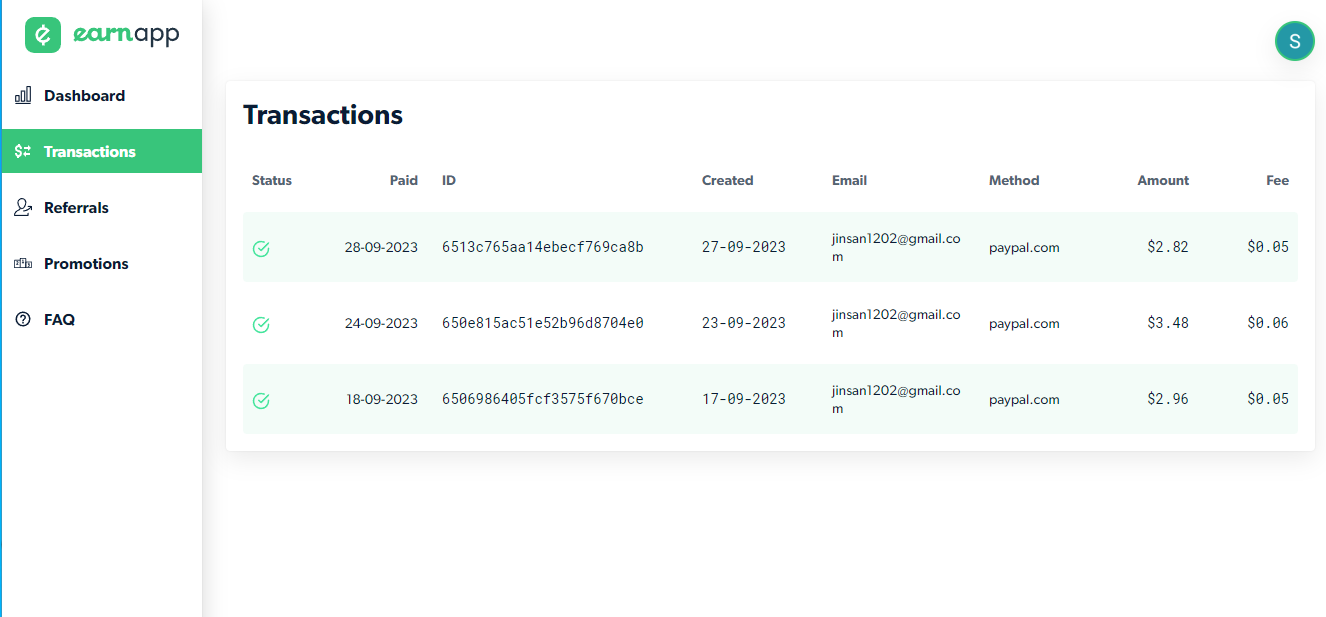The image size is (1326, 617).
Task: Click the $2.96 amount cell
Action: point(1168,399)
